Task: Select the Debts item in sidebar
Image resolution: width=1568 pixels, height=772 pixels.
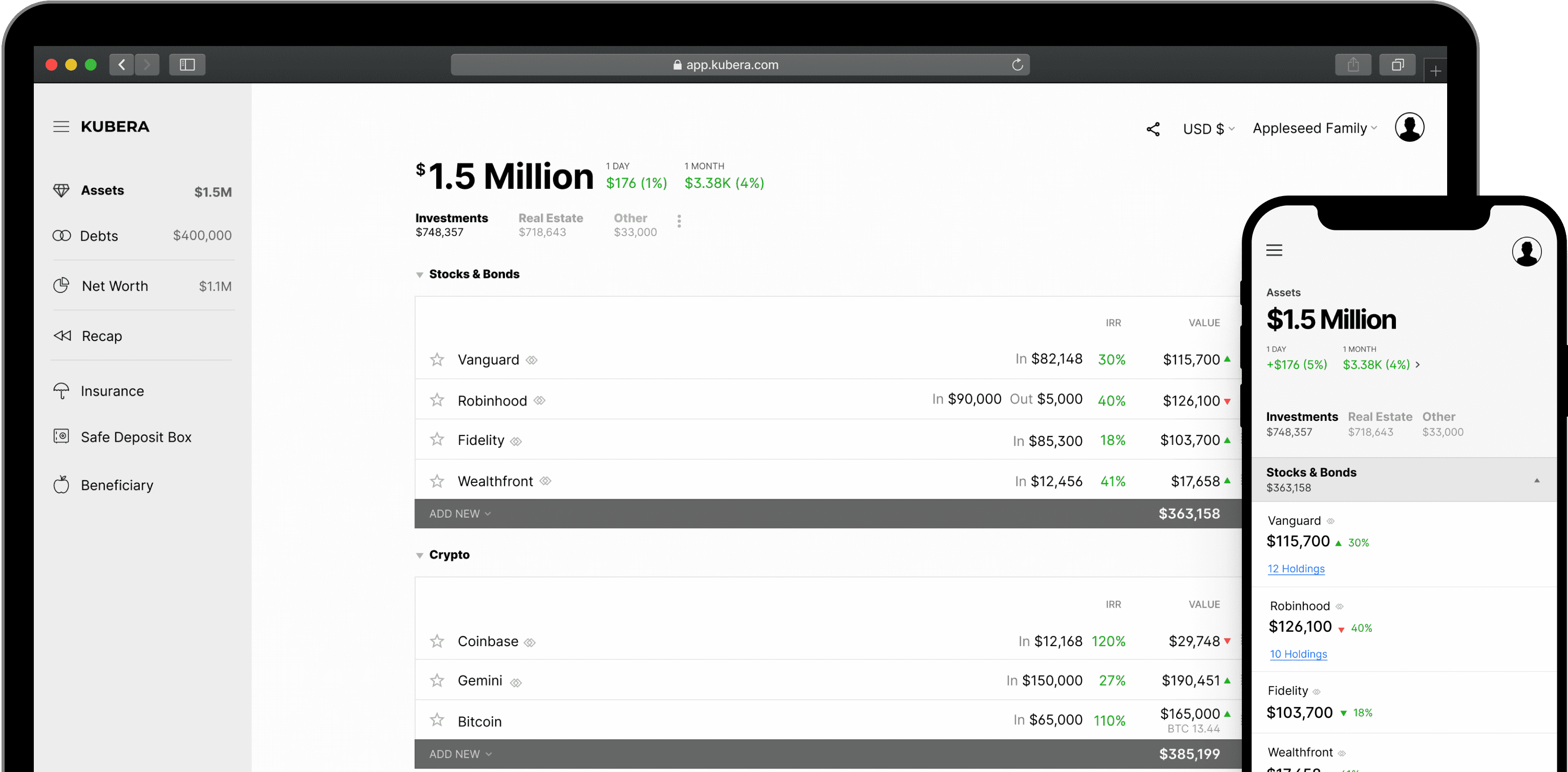Action: point(99,236)
